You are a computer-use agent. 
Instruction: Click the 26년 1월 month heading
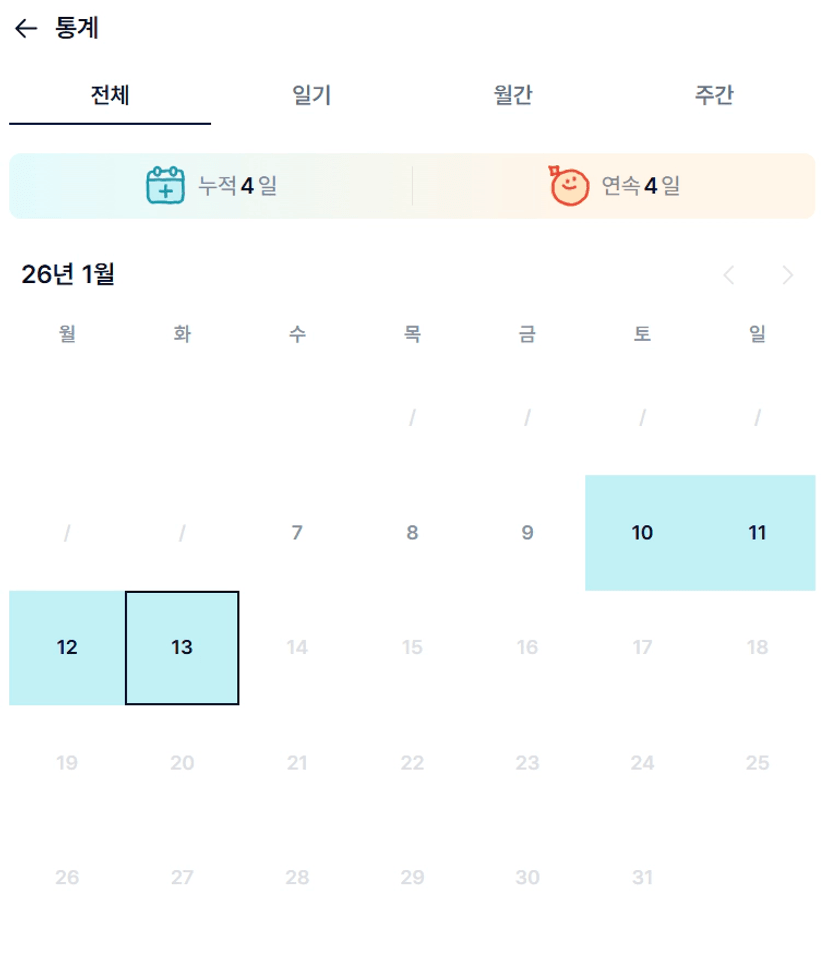tap(68, 274)
